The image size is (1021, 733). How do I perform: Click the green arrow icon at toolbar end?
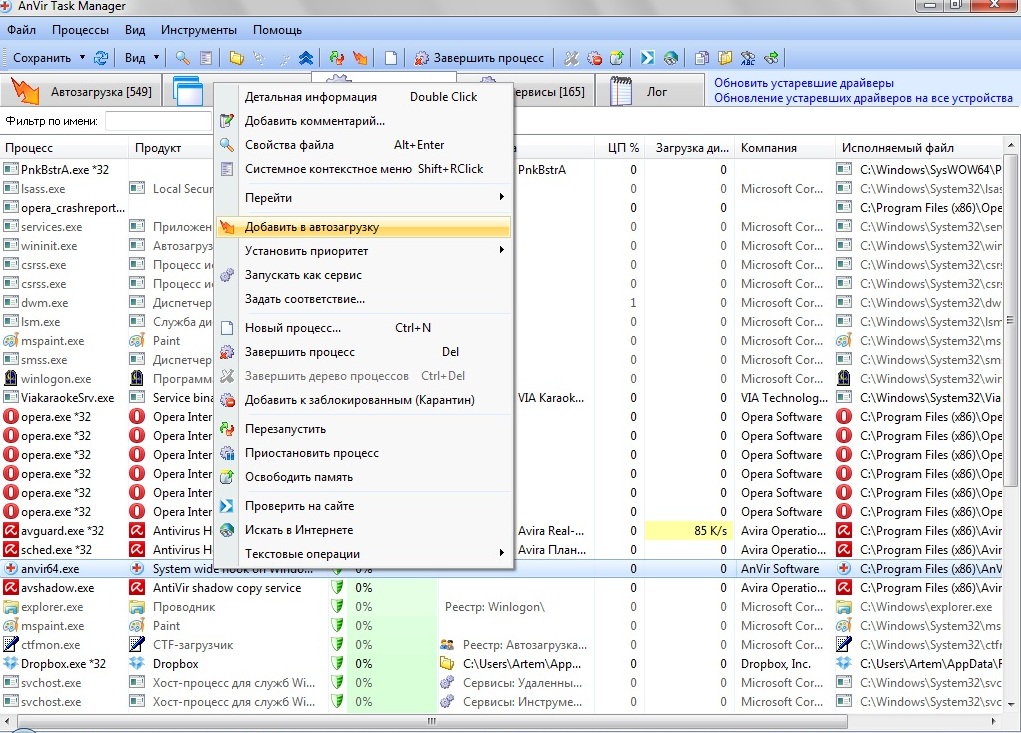pos(772,58)
